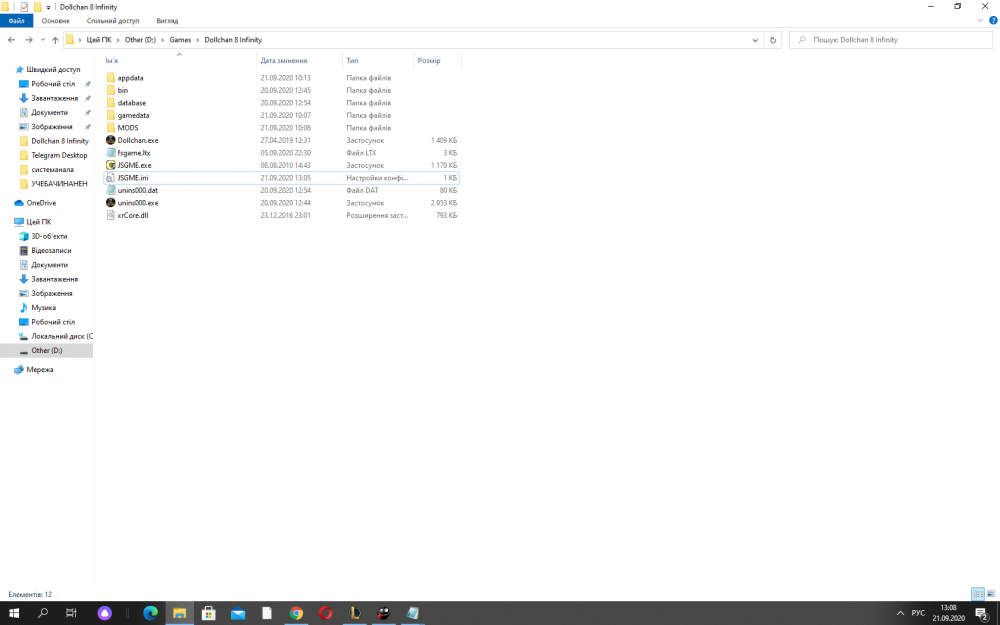1000x625 pixels.
Task: Open Google Chrome from the taskbar
Action: pos(296,613)
